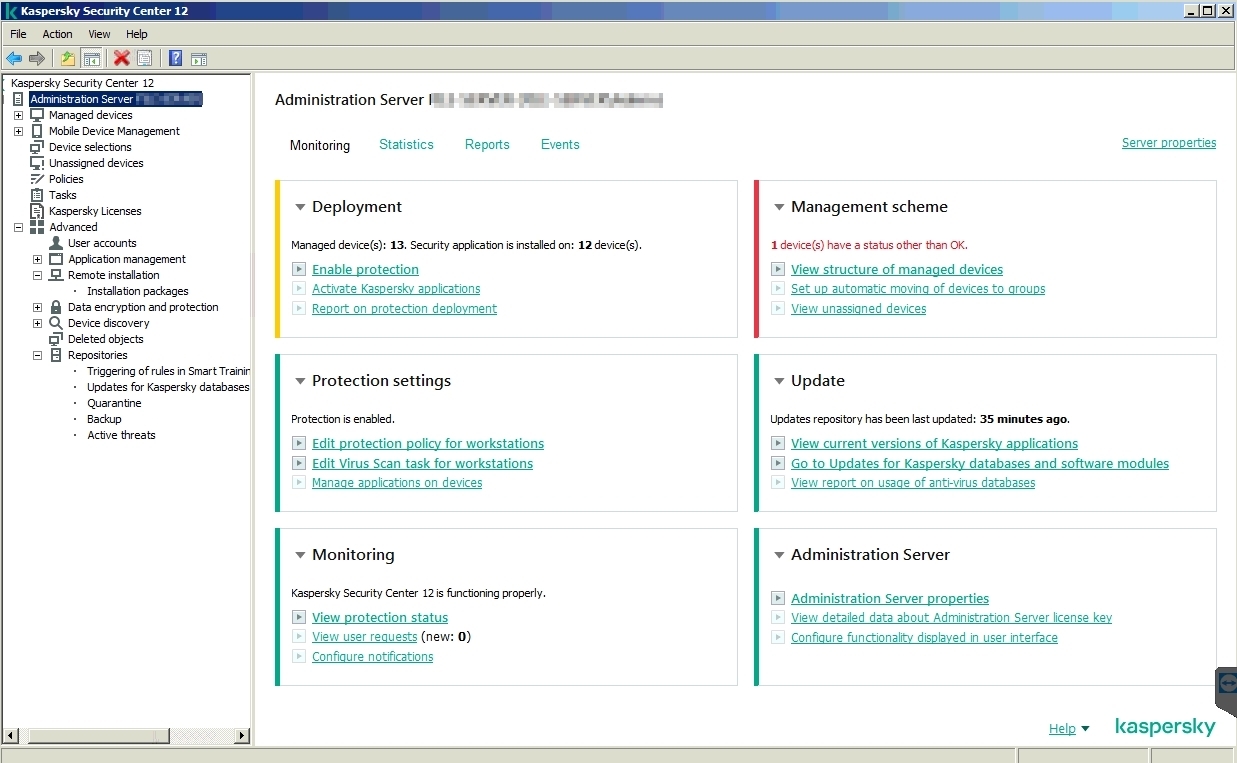The width and height of the screenshot is (1237, 763).
Task: Click the Managed devices monitor icon
Action: coord(37,115)
